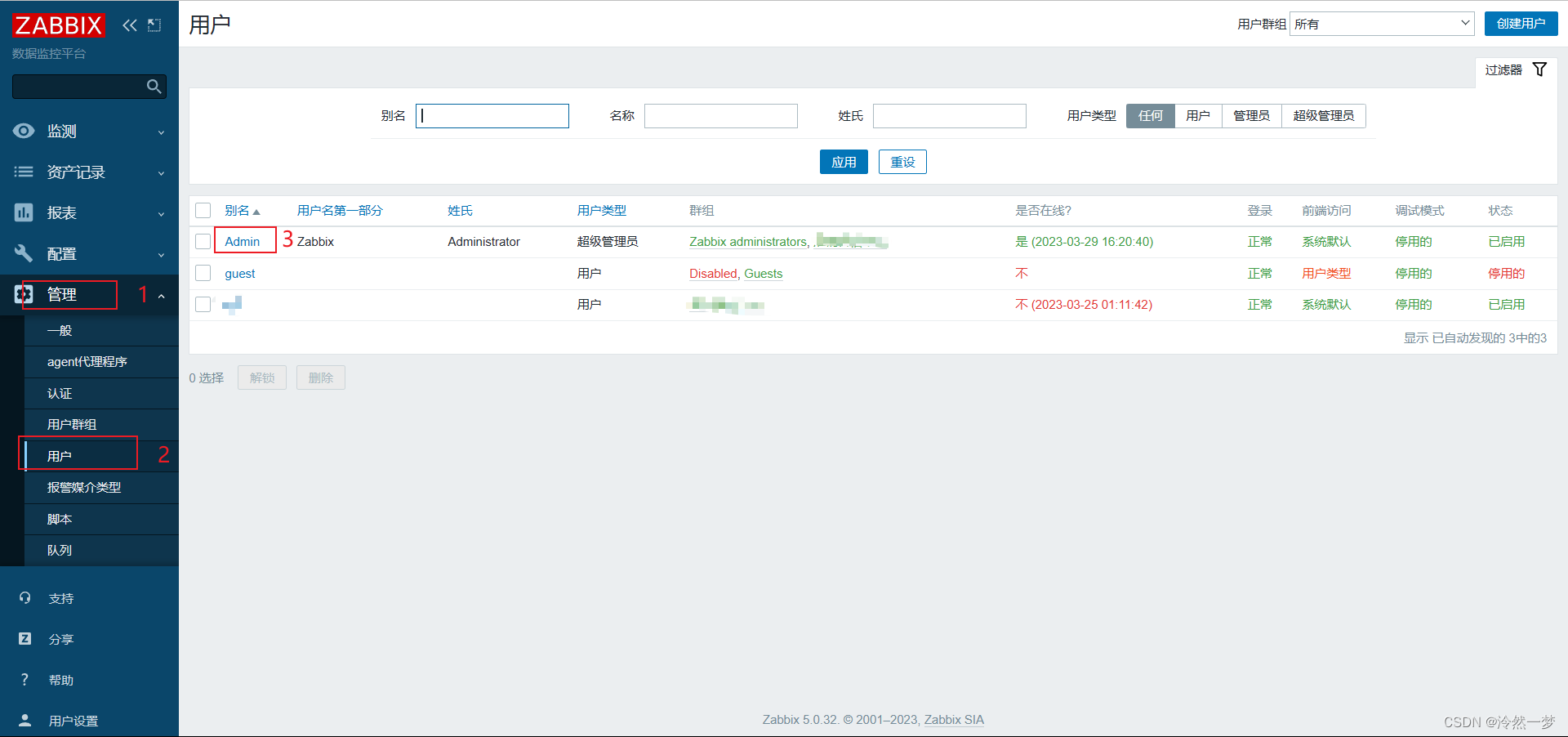Open the Guests group link
Viewport: 1568px width, 737px height.
[x=764, y=274]
